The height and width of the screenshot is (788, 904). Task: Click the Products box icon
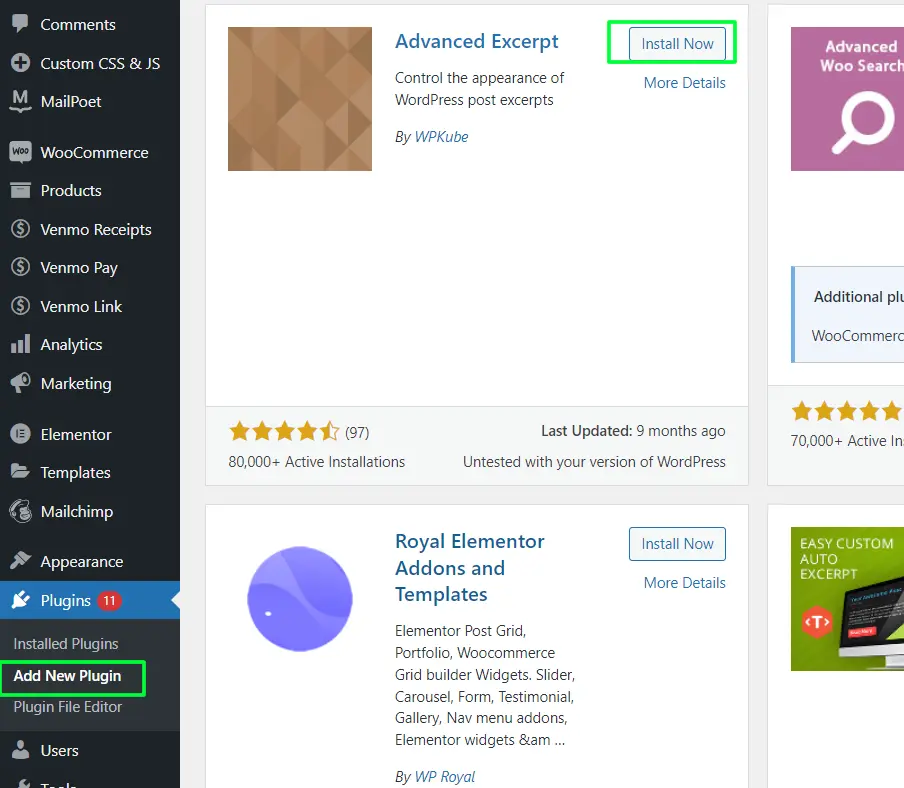(x=20, y=190)
